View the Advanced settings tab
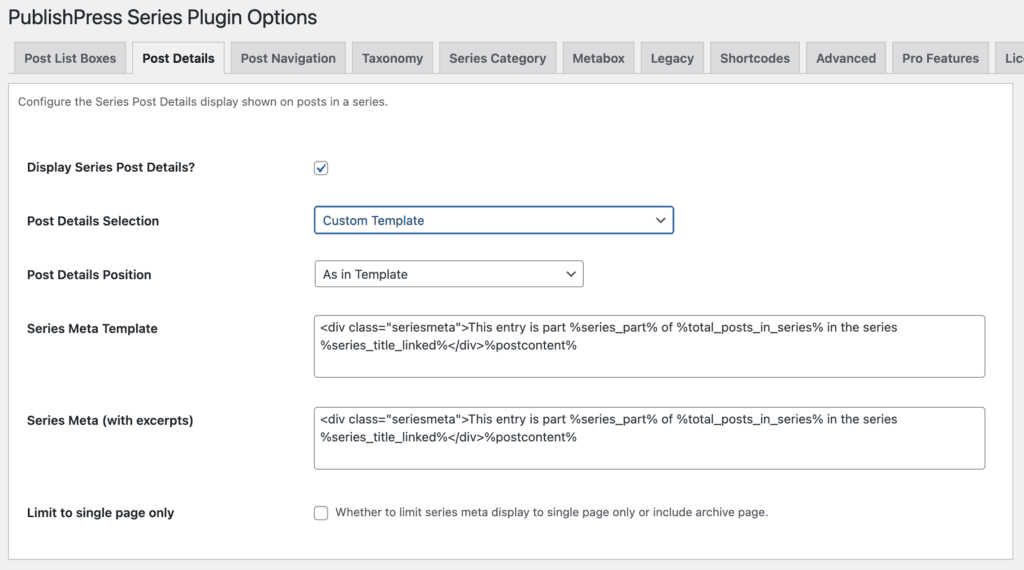 (845, 58)
